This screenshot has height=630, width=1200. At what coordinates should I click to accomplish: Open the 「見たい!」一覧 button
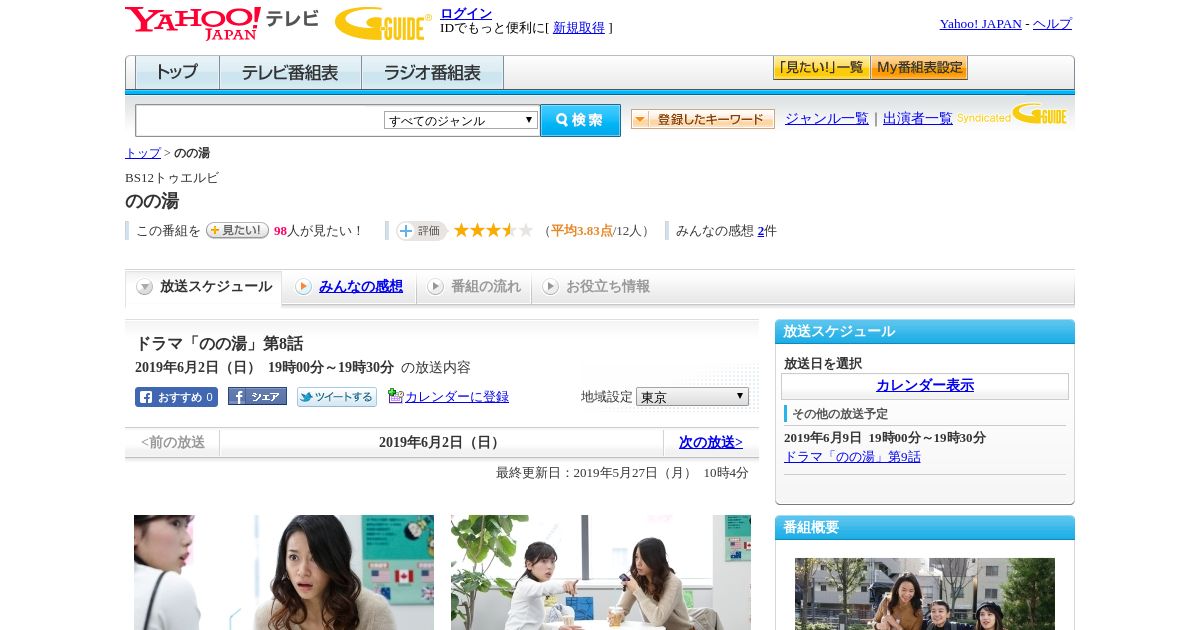click(x=821, y=68)
